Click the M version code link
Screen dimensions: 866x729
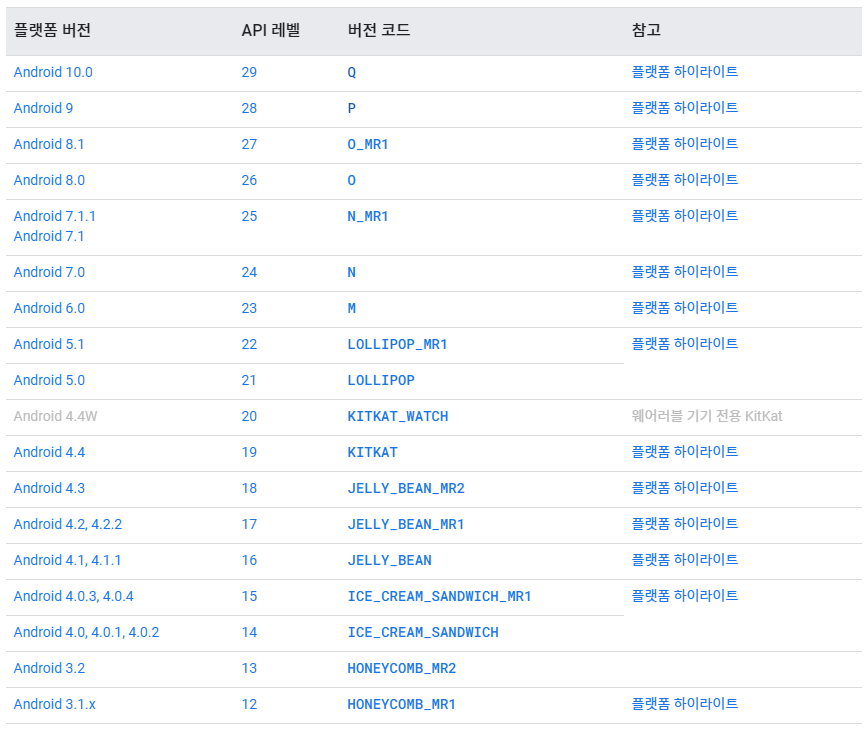(352, 308)
